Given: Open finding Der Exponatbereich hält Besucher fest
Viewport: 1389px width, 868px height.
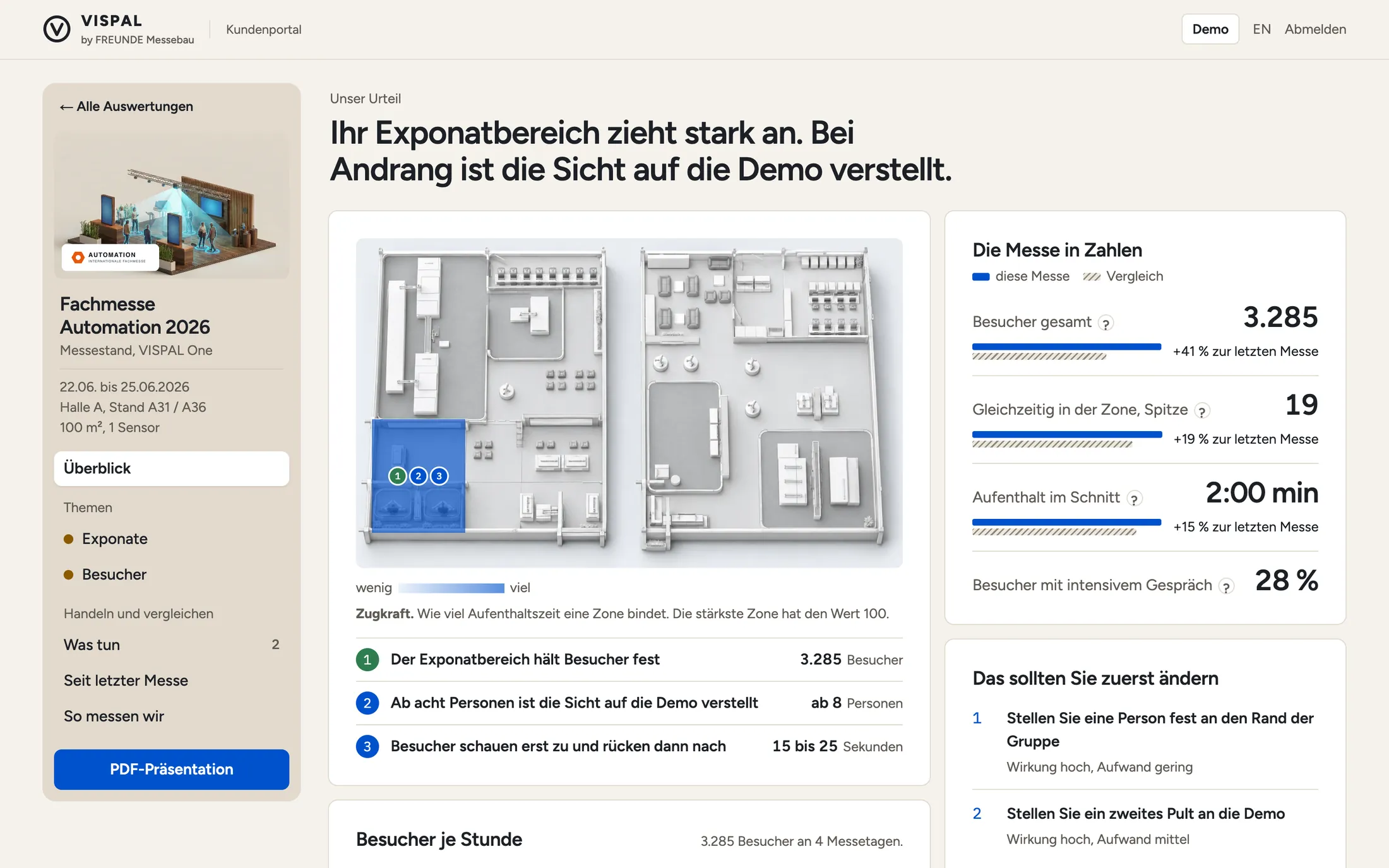Looking at the screenshot, I should click(x=629, y=660).
